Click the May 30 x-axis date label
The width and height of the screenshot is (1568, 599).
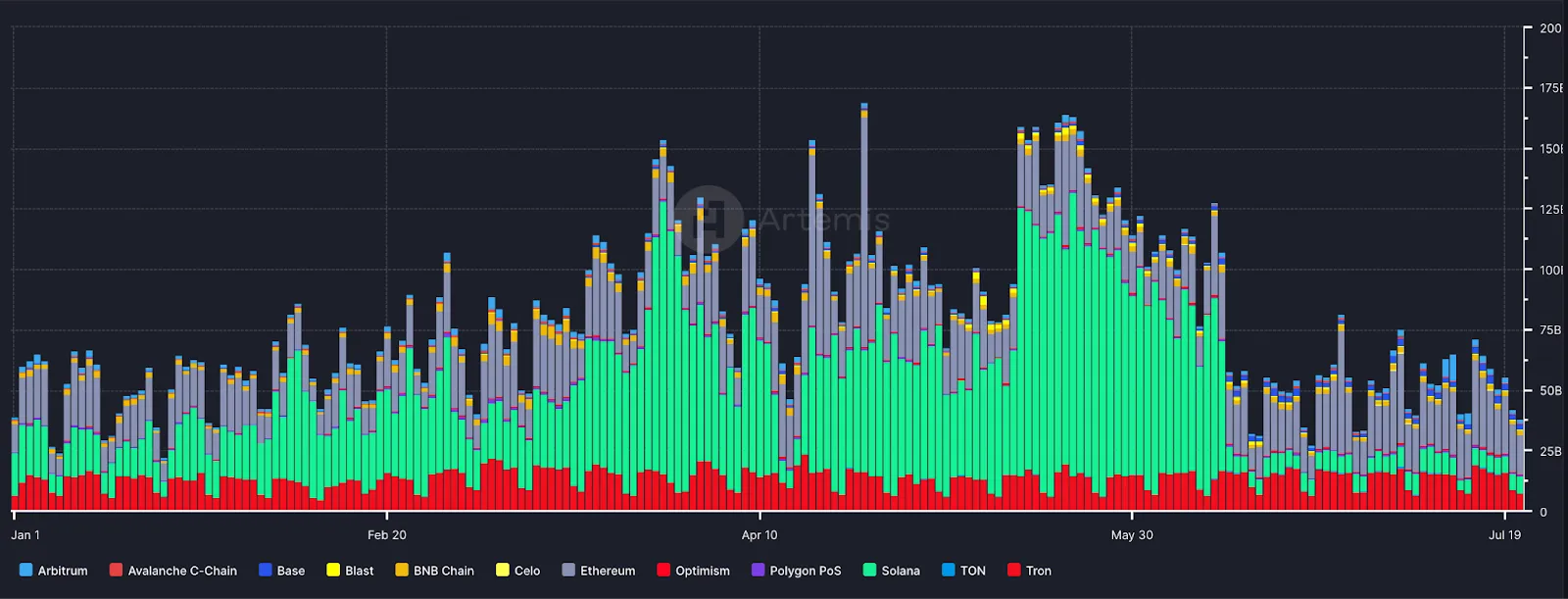(1132, 535)
